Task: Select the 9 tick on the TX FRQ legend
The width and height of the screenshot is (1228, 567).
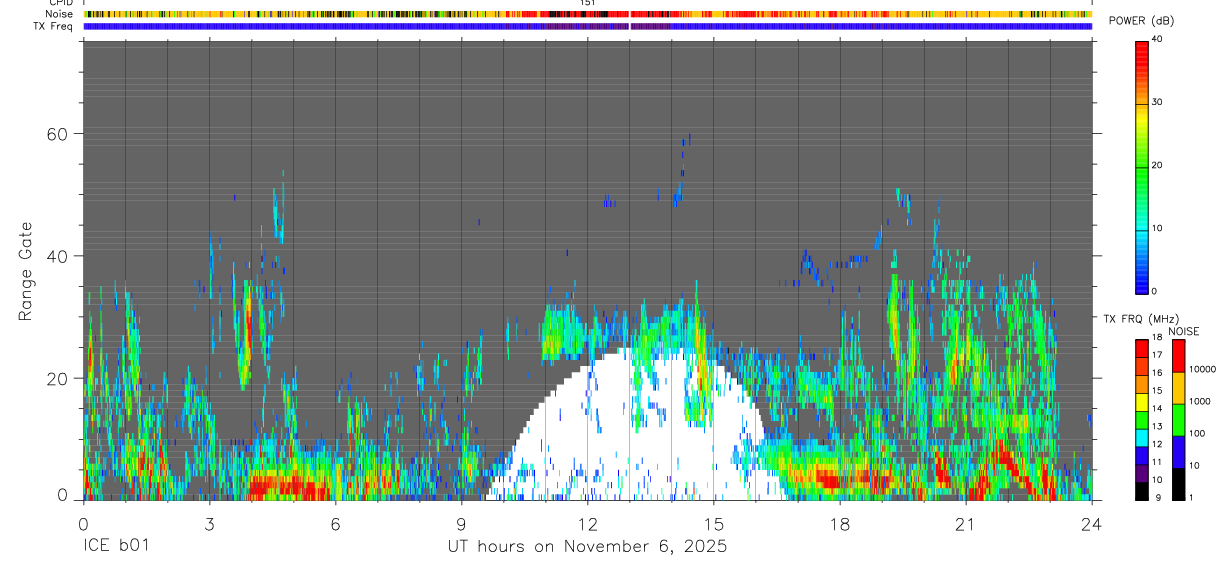Action: (1158, 497)
